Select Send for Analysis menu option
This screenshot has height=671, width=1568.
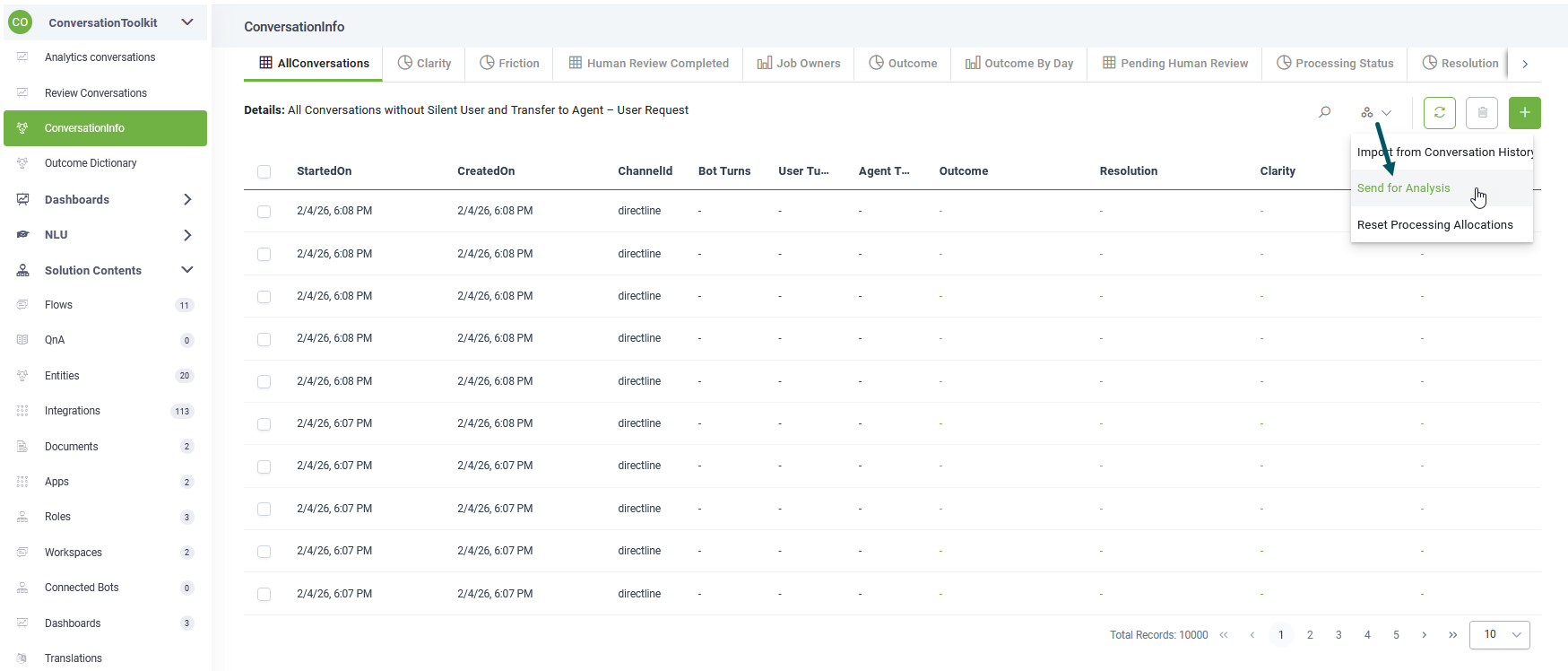point(1403,188)
